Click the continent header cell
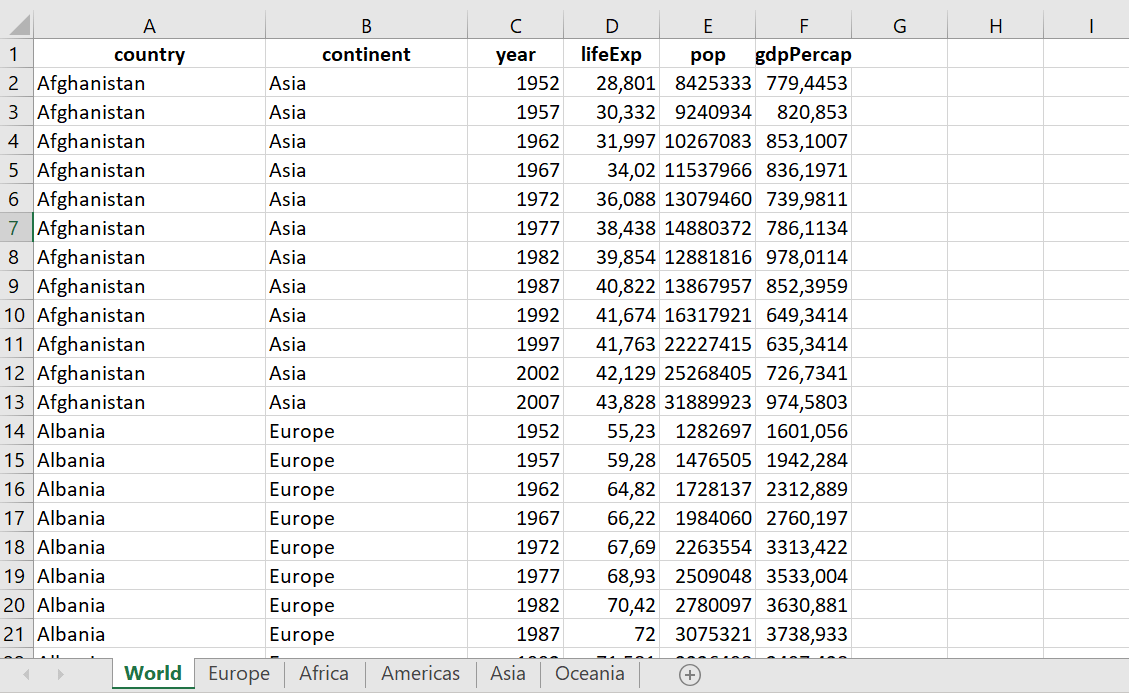The image size is (1129, 693). tap(366, 54)
